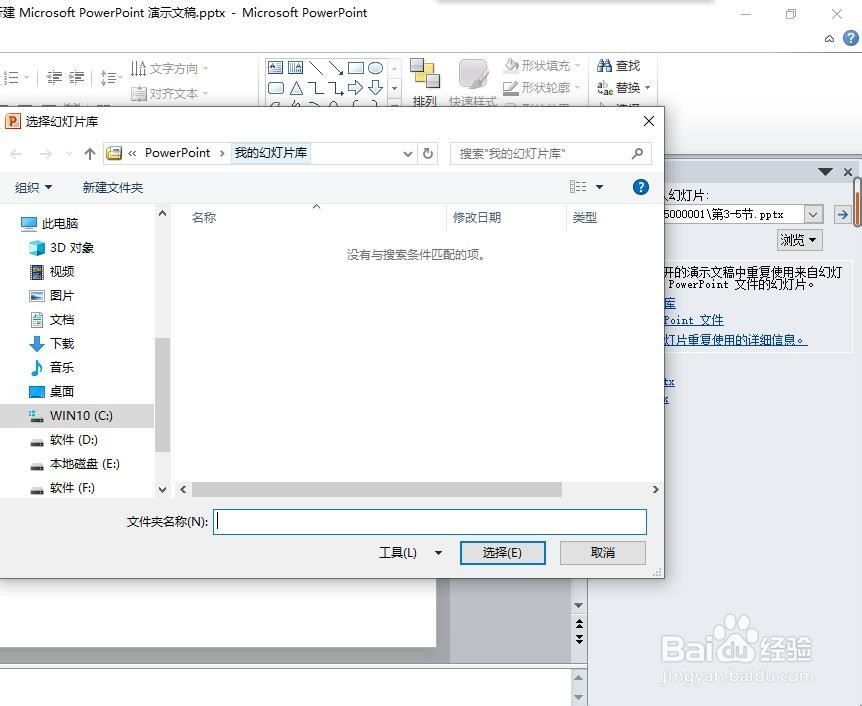The width and height of the screenshot is (862, 706).
Task: Pick the elbow connector shape
Action: click(x=316, y=87)
